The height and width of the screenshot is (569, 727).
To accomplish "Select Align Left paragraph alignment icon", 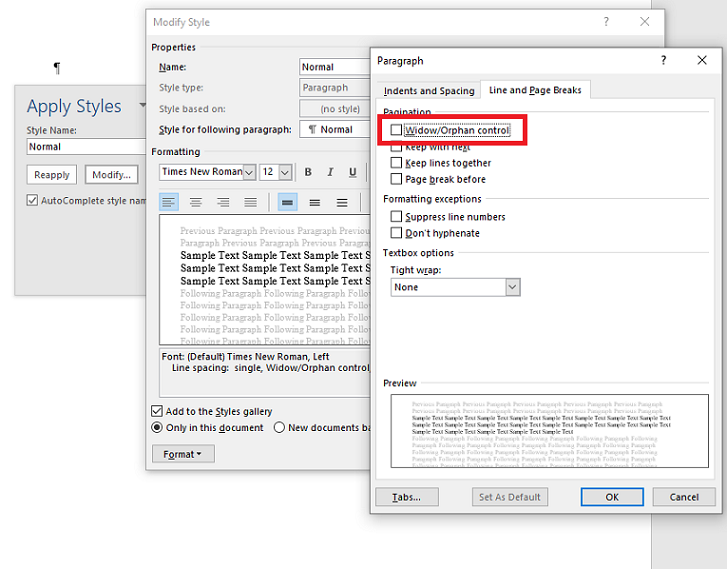I will pyautogui.click(x=169, y=202).
